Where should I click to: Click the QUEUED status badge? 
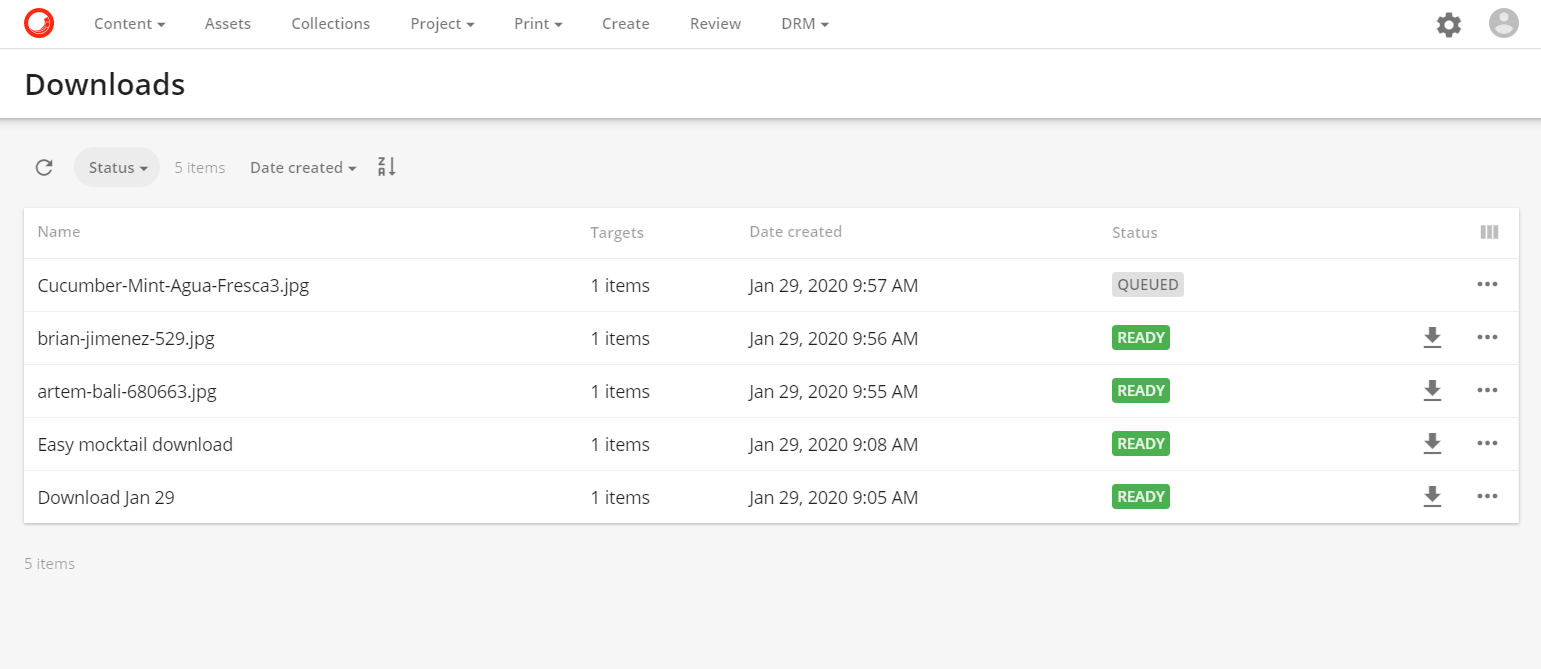tap(1147, 284)
